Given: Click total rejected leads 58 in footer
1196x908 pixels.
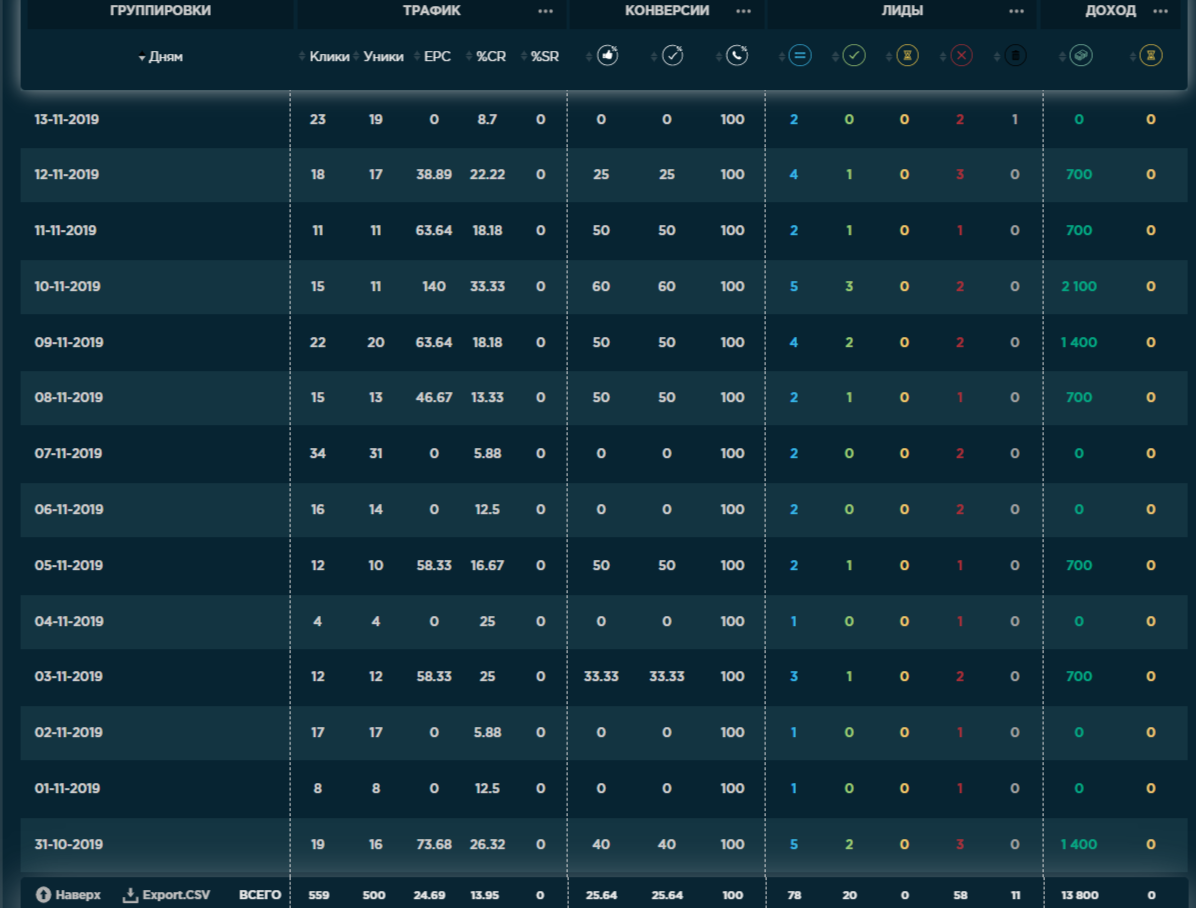Looking at the screenshot, I should click(x=960, y=895).
